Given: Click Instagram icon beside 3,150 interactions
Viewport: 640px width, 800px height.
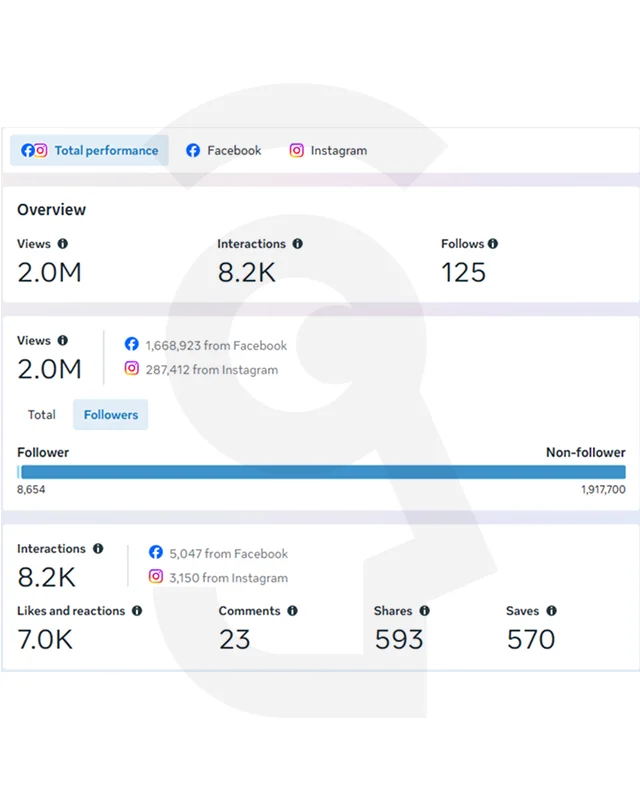Looking at the screenshot, I should tap(156, 577).
